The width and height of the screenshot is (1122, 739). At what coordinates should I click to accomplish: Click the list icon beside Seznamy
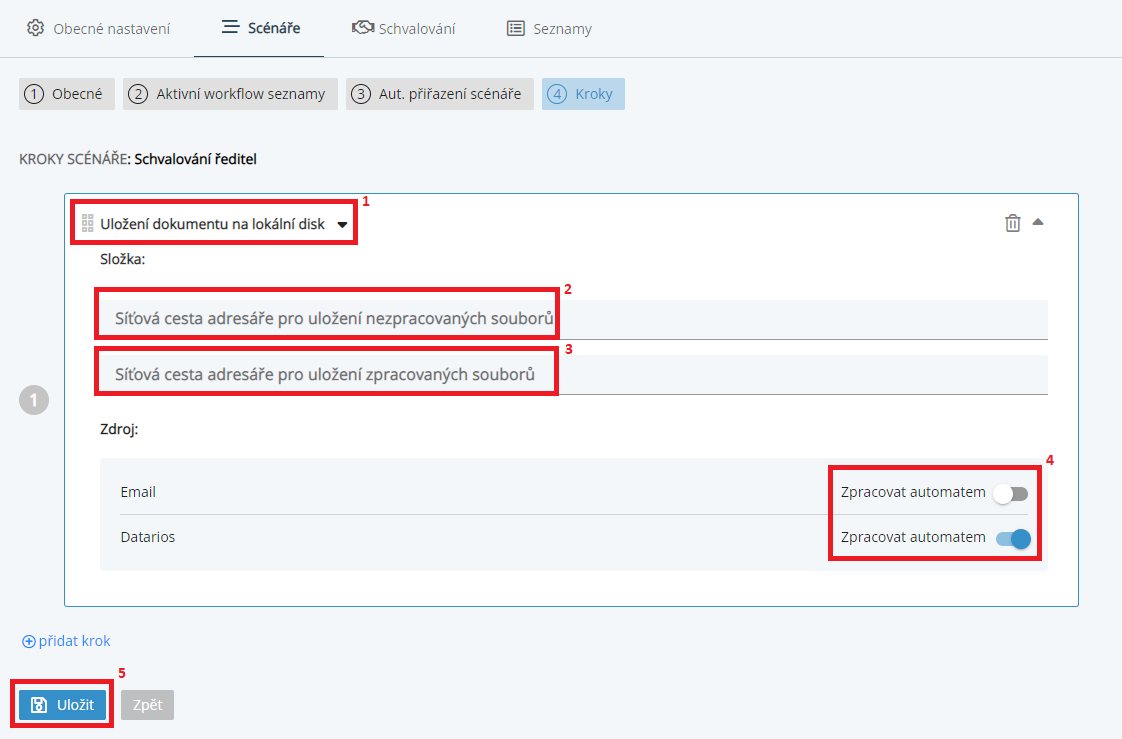(x=515, y=29)
